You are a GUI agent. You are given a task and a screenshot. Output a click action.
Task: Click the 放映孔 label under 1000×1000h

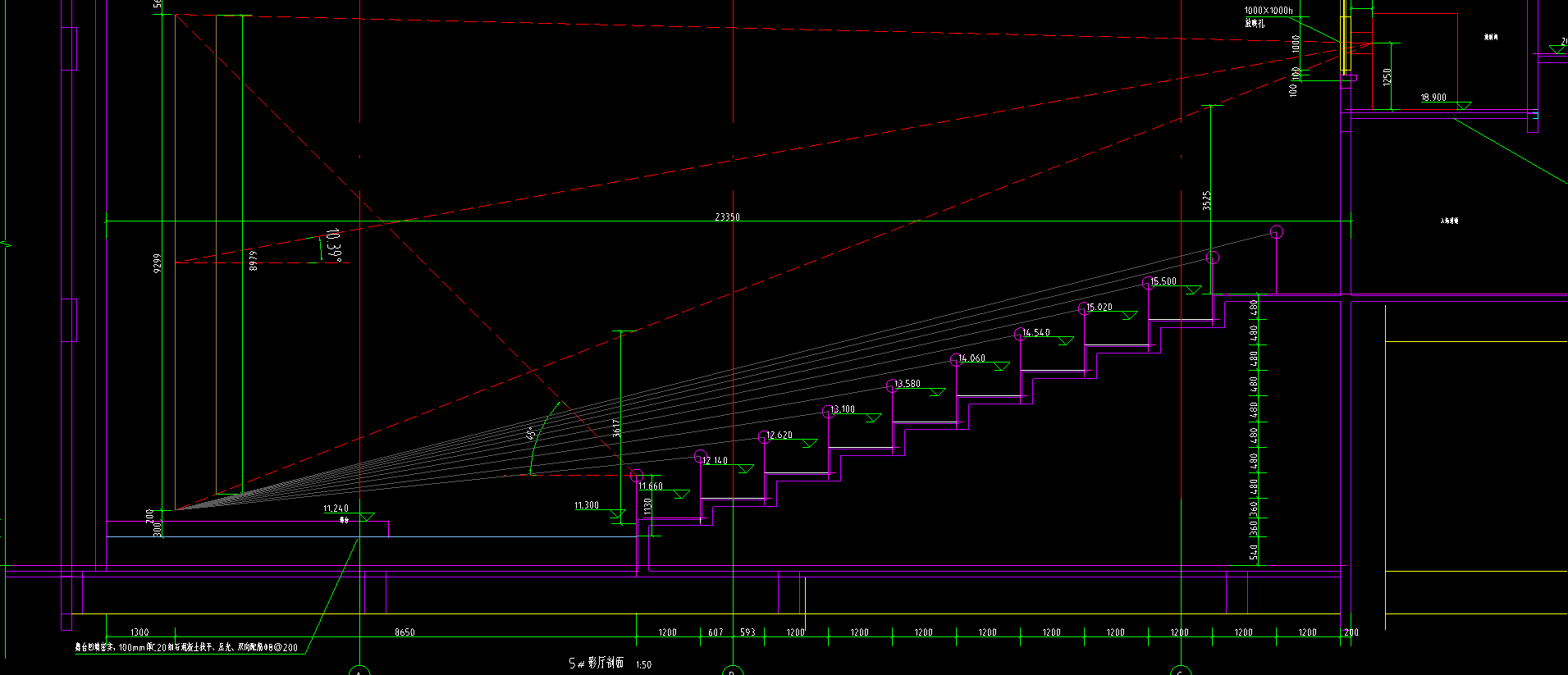[x=1255, y=23]
